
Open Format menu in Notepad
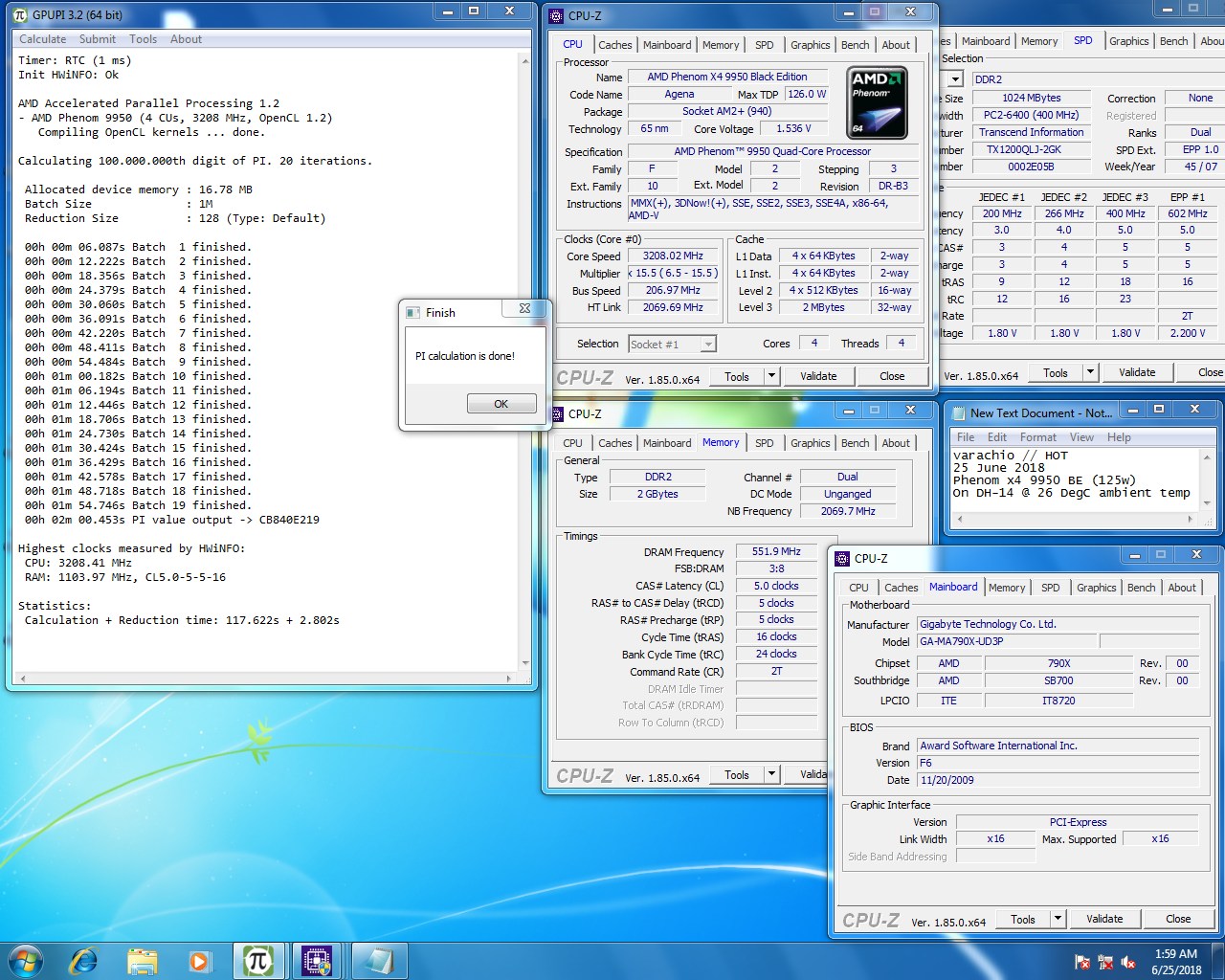[x=1038, y=437]
